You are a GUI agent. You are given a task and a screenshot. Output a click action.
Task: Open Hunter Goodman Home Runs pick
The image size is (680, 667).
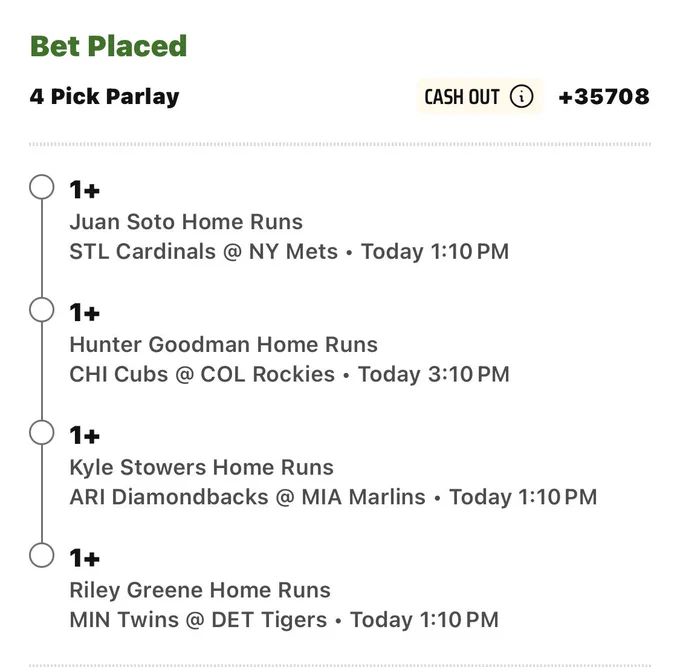223,344
